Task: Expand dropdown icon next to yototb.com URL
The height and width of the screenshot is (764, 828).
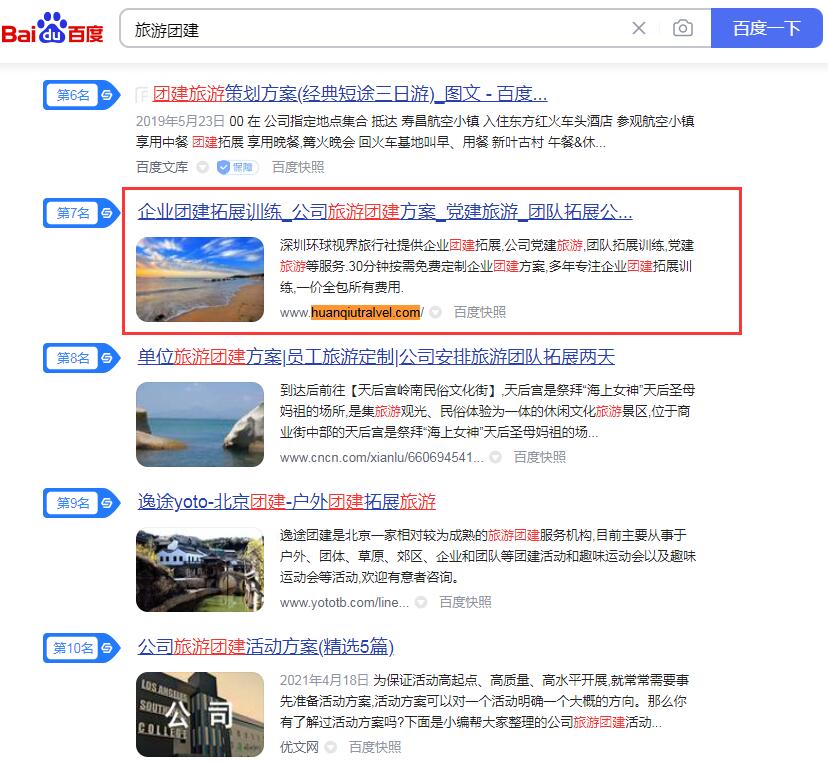Action: coord(421,602)
